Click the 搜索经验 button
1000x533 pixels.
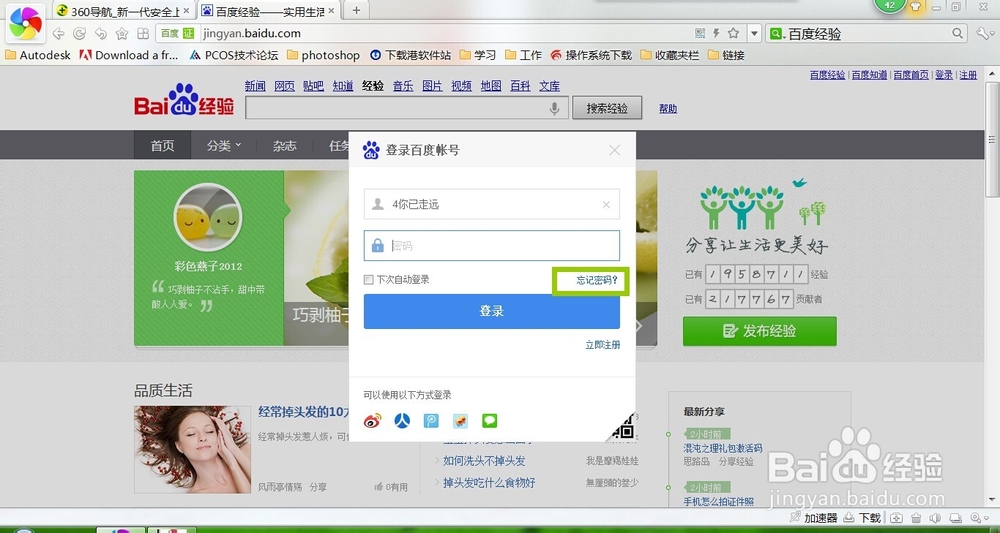[607, 108]
